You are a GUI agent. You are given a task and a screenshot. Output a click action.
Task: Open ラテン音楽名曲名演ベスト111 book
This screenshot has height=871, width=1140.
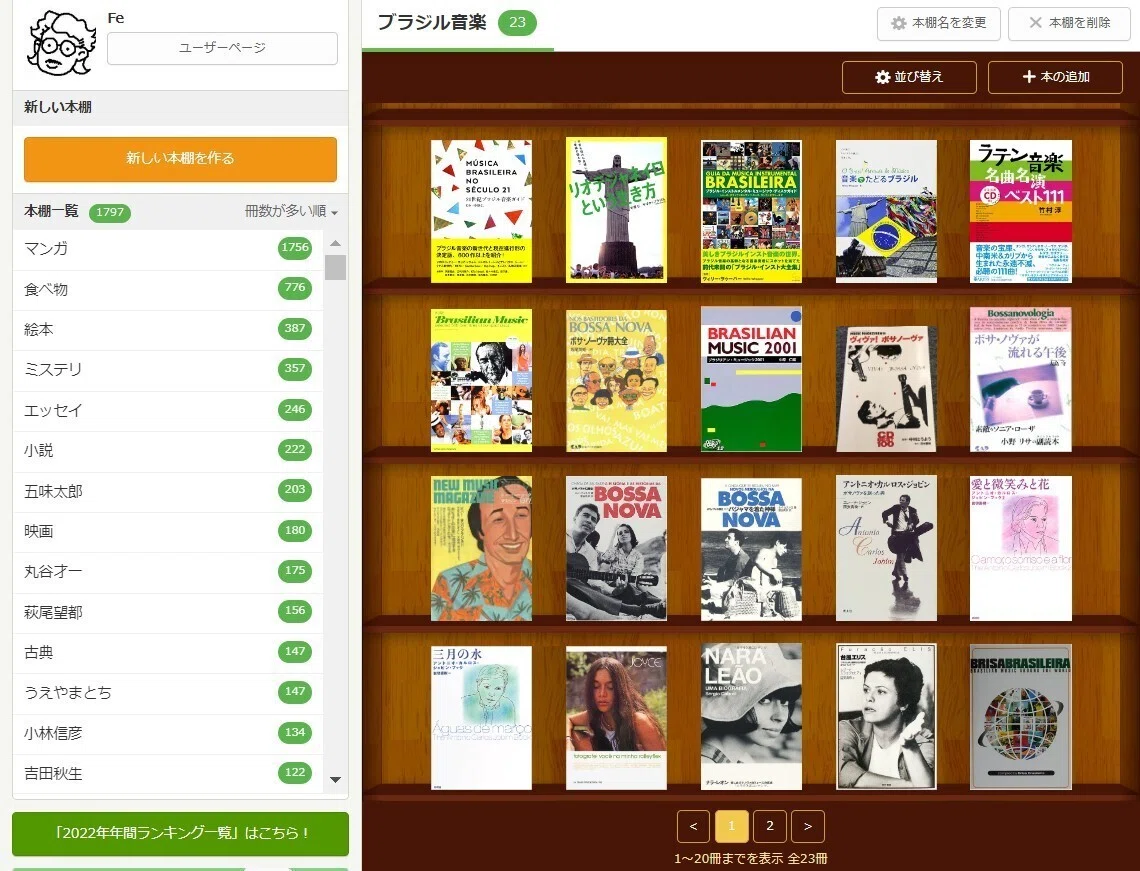click(x=1021, y=212)
